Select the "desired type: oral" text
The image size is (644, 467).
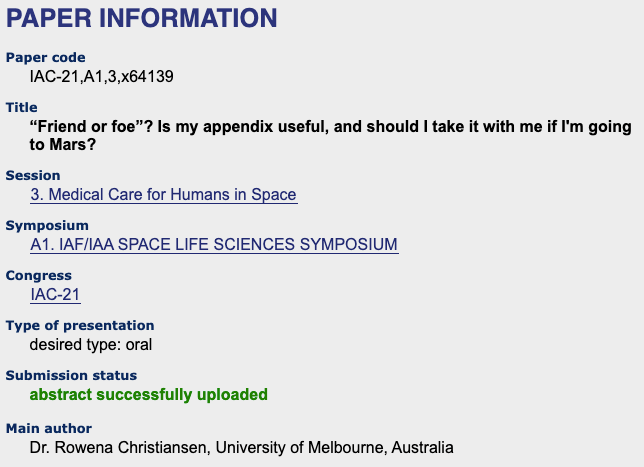point(91,344)
